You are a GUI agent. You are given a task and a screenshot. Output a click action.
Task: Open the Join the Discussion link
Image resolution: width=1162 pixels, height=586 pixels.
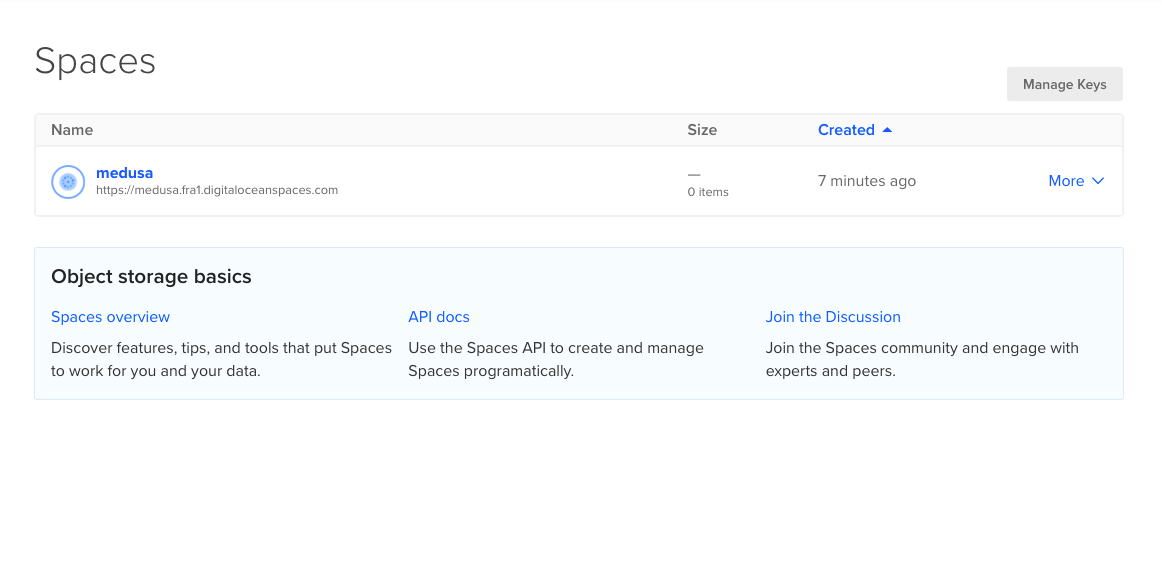click(x=833, y=317)
